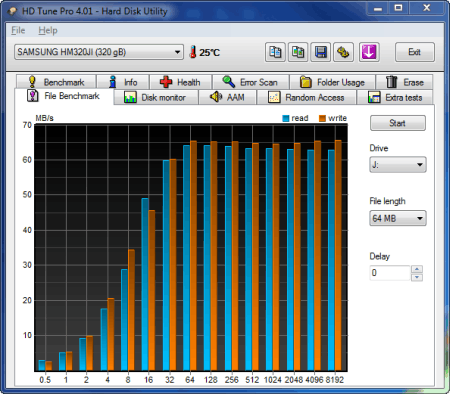
Task: Click the Delay input field
Action: 390,273
